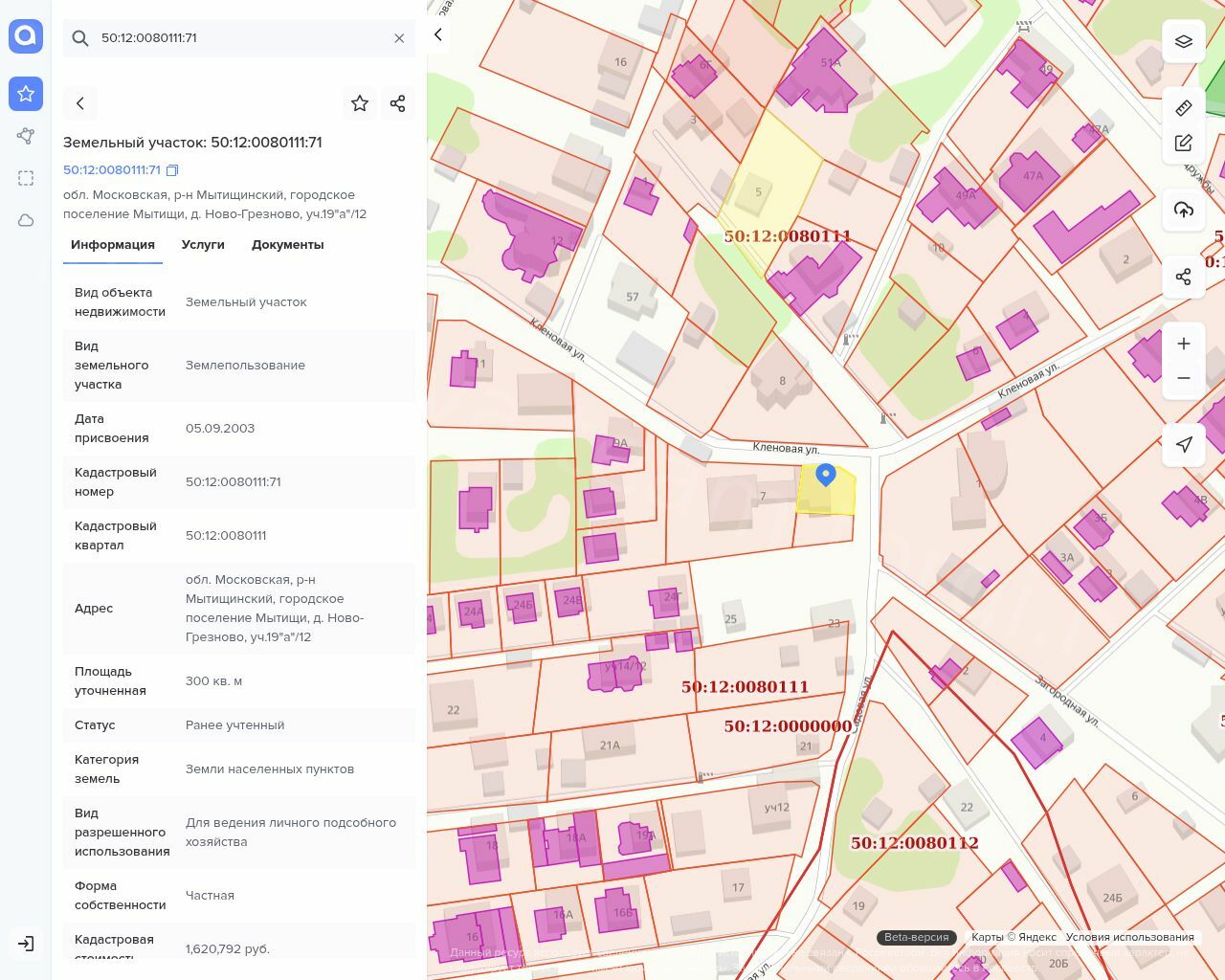The image size is (1225, 980).
Task: Open the map layers panel
Action: point(1184,41)
